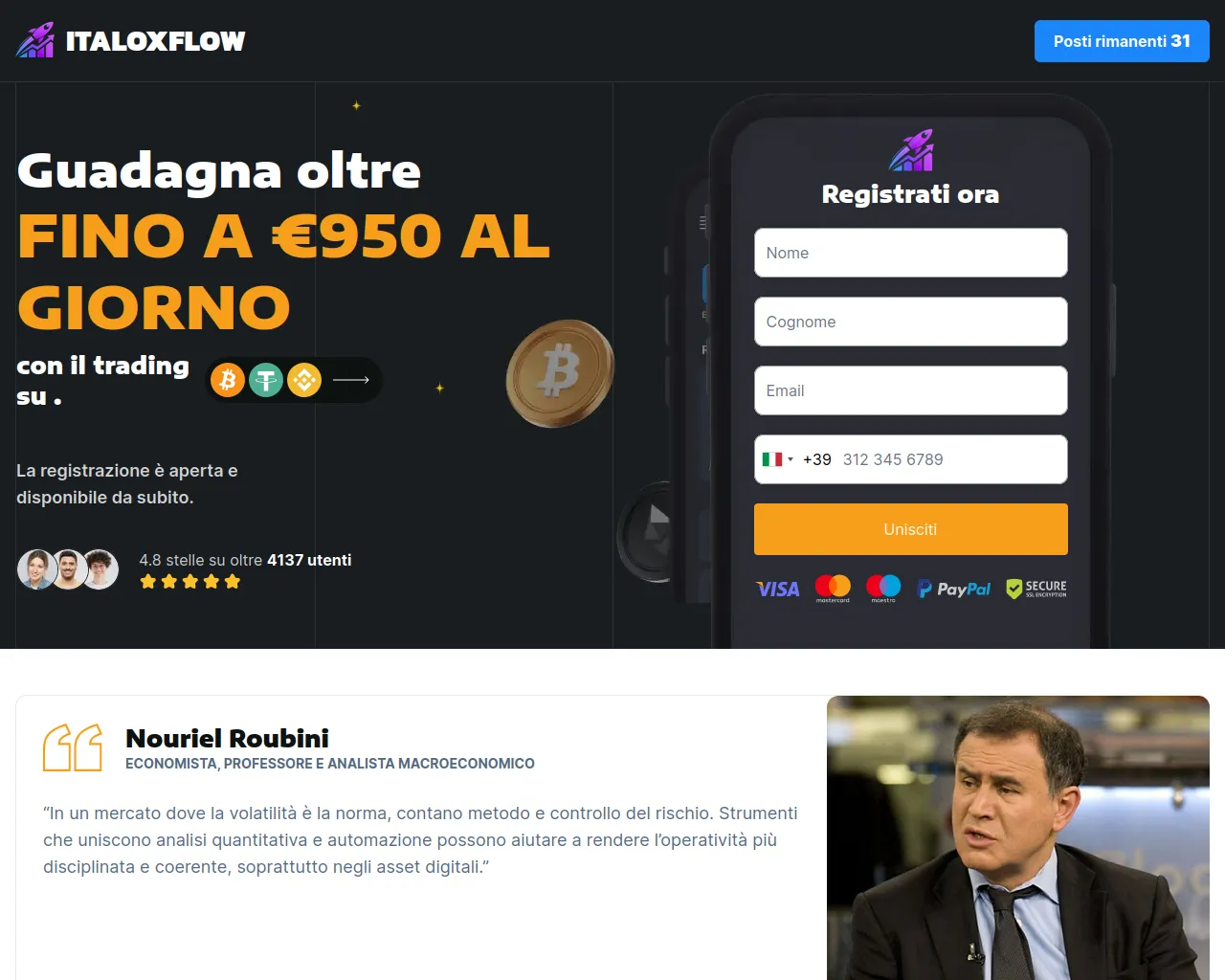
Task: Click the Secure SSL encryption badge
Action: [1036, 589]
